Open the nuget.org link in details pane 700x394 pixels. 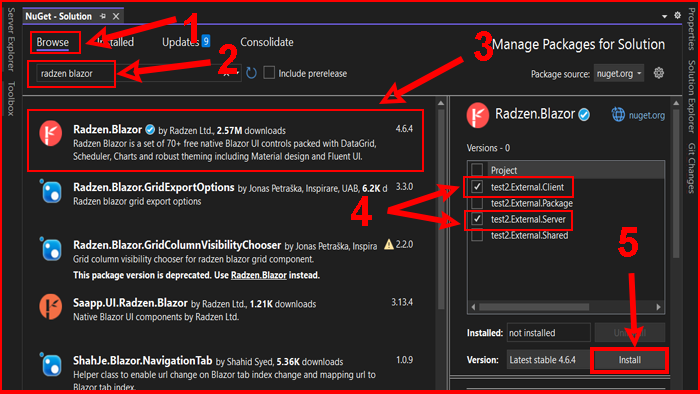(646, 115)
